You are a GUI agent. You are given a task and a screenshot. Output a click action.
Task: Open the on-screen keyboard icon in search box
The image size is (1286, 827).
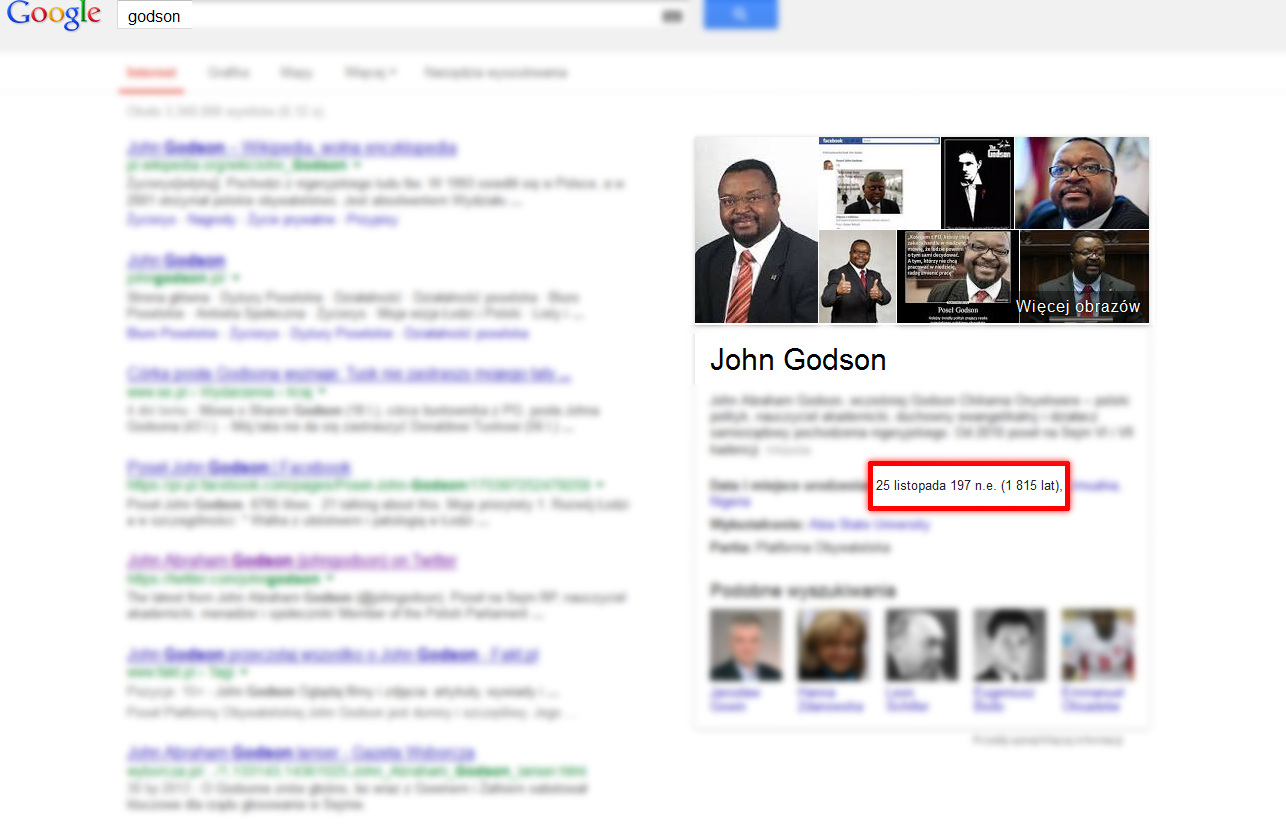(x=672, y=16)
